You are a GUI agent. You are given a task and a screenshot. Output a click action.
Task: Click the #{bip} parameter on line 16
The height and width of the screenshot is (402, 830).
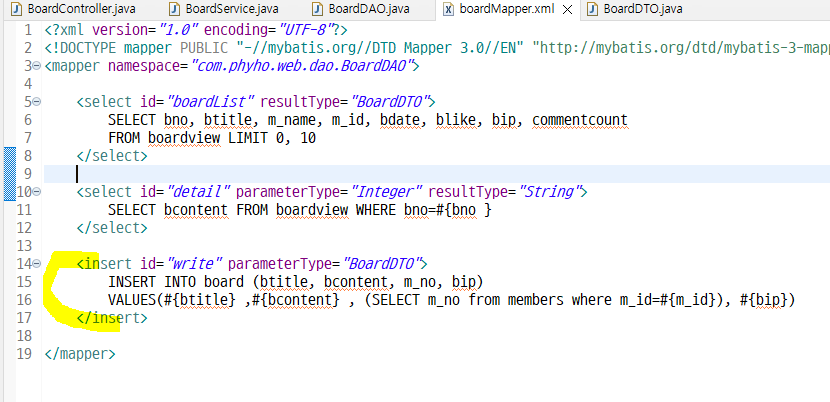[764, 299]
